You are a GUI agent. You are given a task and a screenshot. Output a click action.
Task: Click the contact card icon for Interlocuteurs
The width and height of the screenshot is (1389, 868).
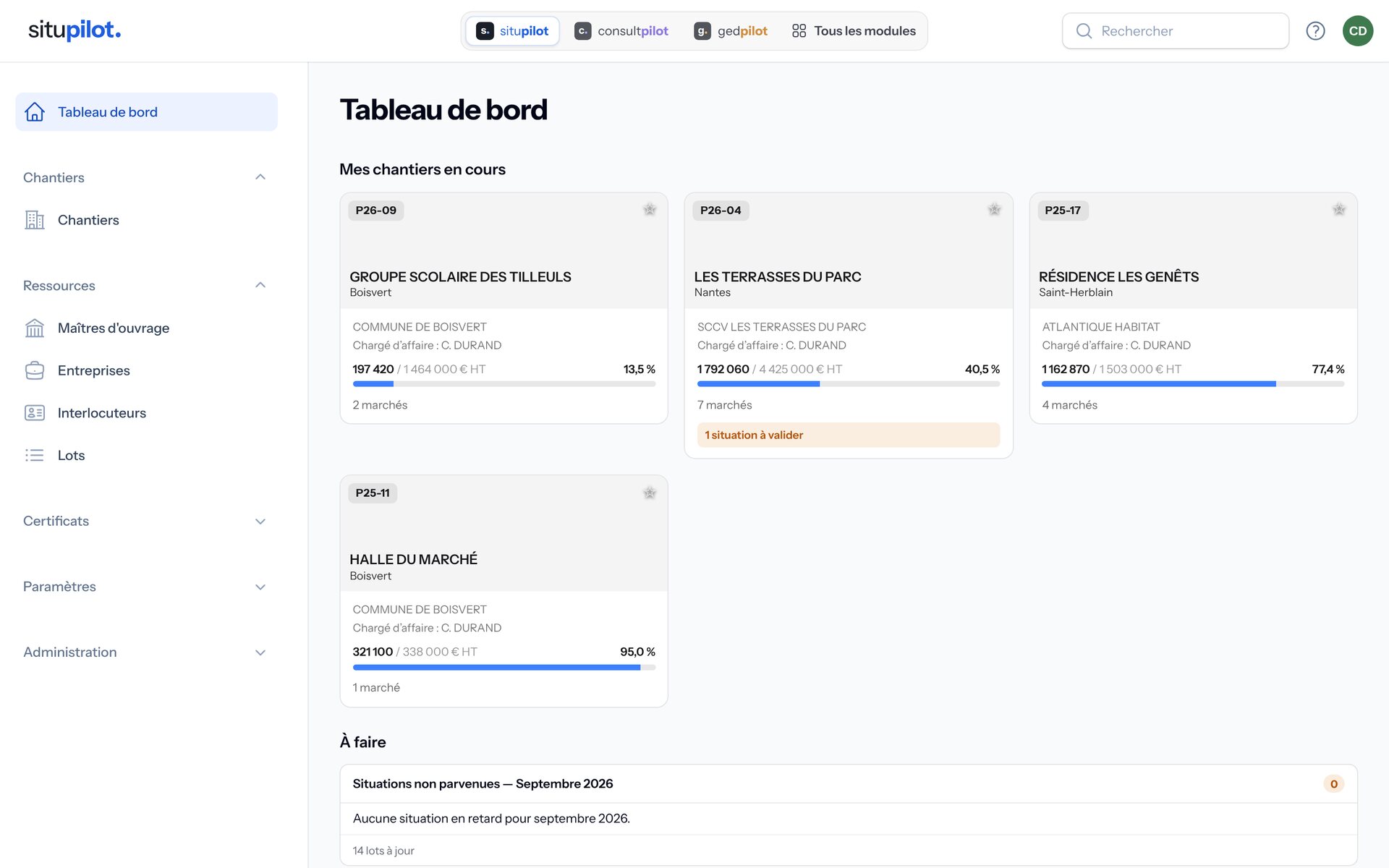click(x=35, y=413)
